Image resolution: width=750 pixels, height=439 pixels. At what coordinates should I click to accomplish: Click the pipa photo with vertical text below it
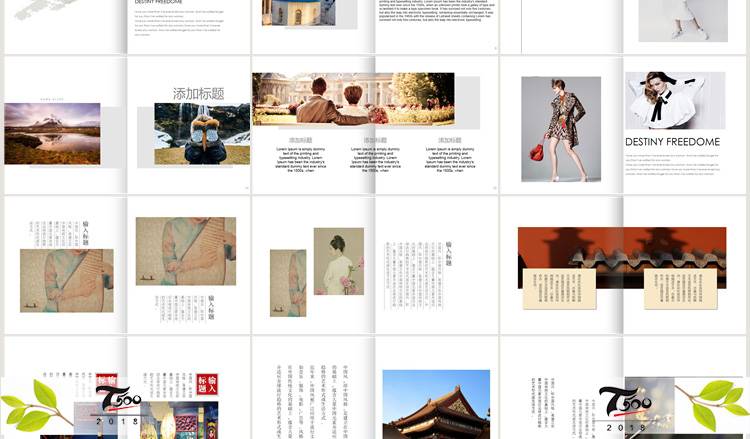pos(186,251)
